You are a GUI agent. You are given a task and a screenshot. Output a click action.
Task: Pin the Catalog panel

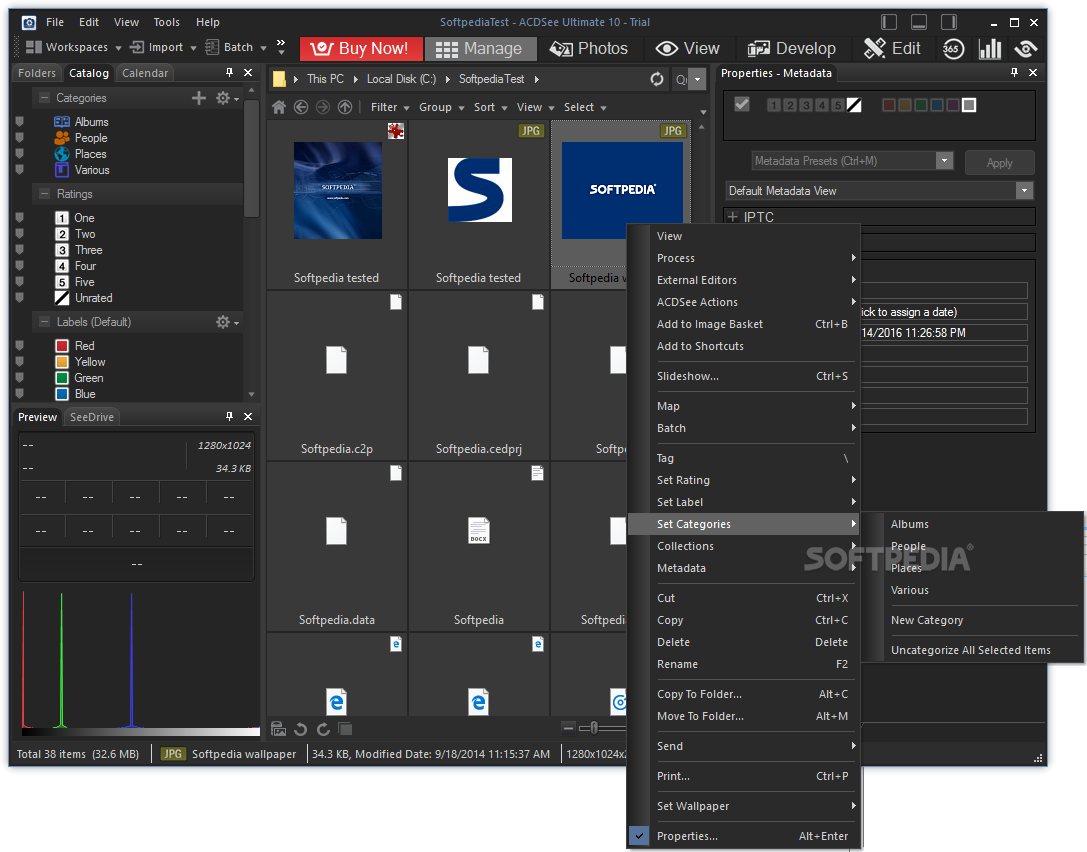pos(229,73)
